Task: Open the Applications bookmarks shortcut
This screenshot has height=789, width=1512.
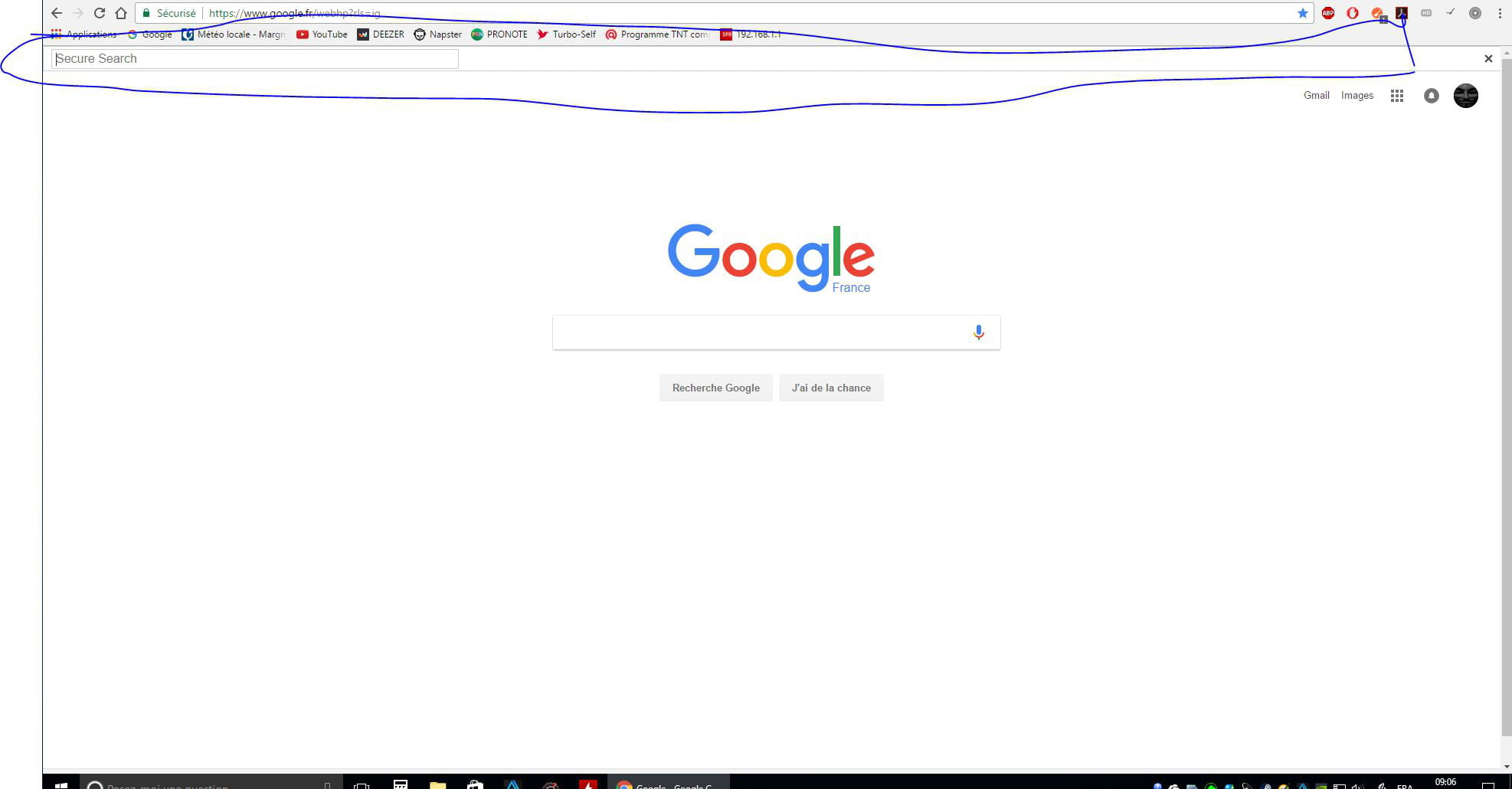Action: pos(83,34)
